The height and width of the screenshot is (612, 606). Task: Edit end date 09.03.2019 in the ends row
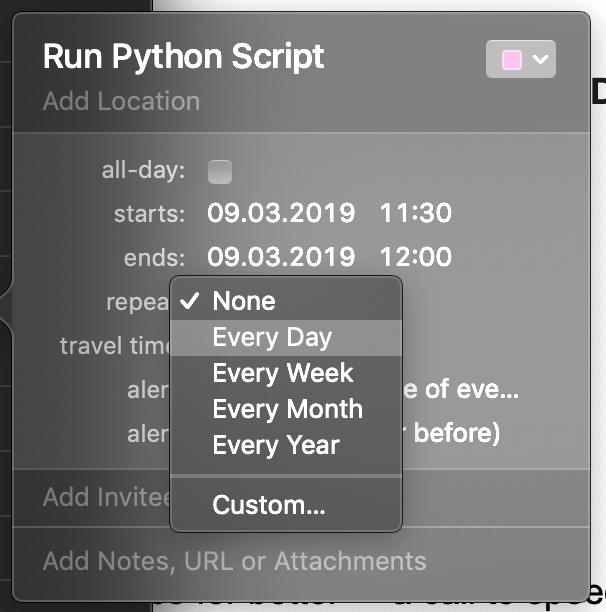[281, 257]
